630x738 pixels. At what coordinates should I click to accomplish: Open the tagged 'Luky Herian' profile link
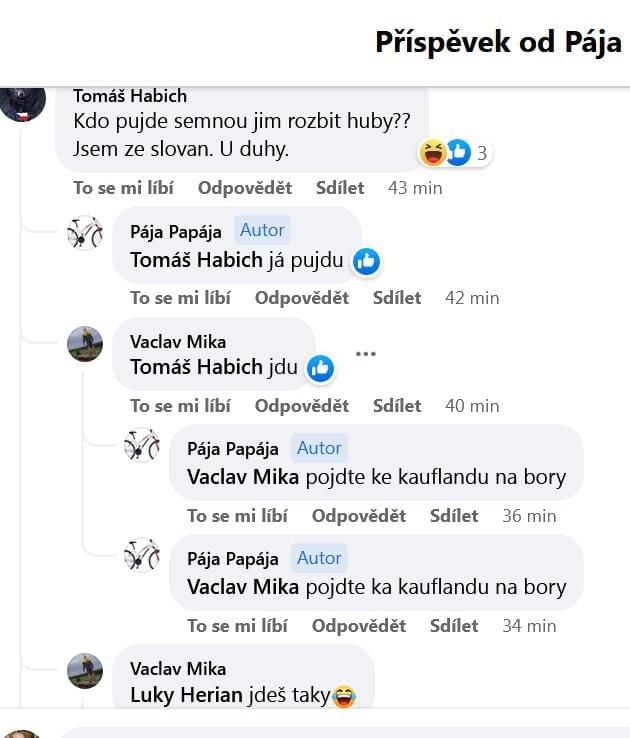pyautogui.click(x=187, y=695)
